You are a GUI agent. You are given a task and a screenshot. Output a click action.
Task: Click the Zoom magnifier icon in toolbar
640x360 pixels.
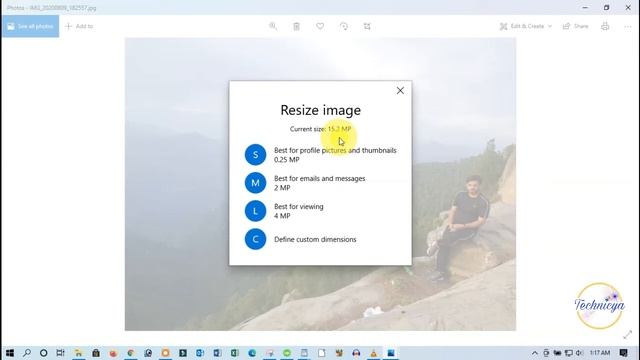(273, 26)
